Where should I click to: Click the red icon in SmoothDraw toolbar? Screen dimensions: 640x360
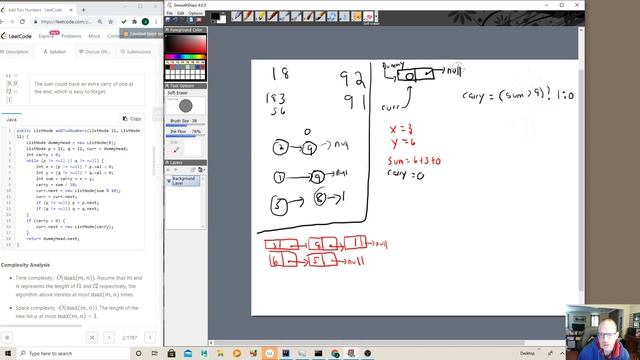tap(199, 19)
